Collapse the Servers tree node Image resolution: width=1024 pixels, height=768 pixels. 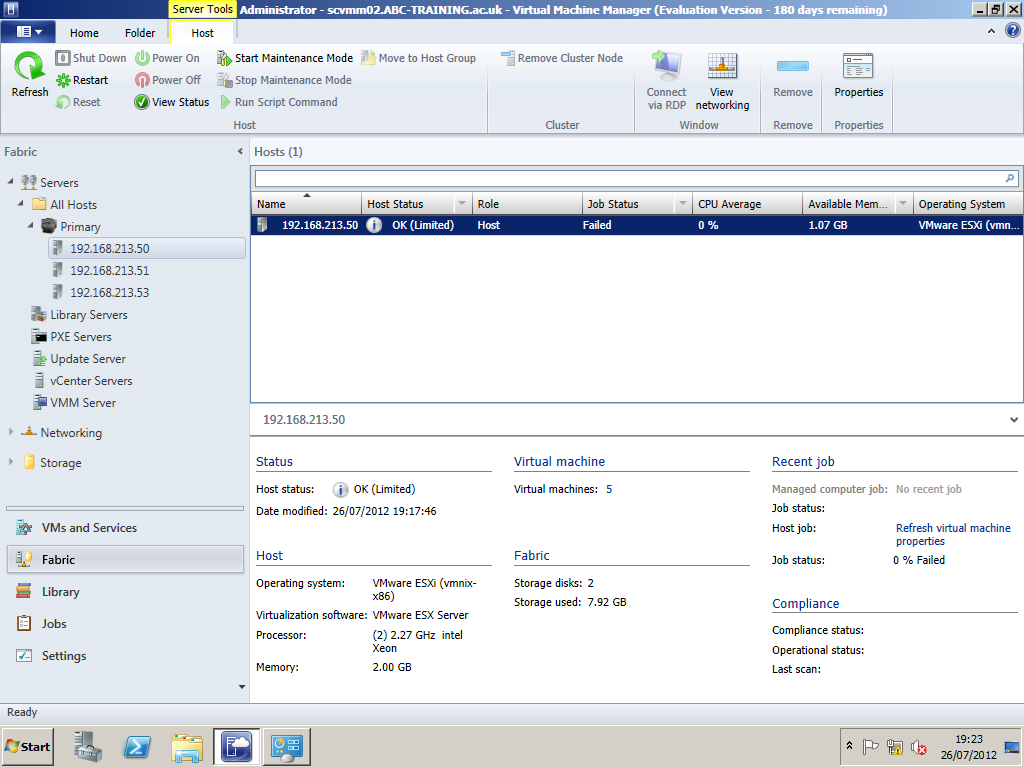pos(10,181)
